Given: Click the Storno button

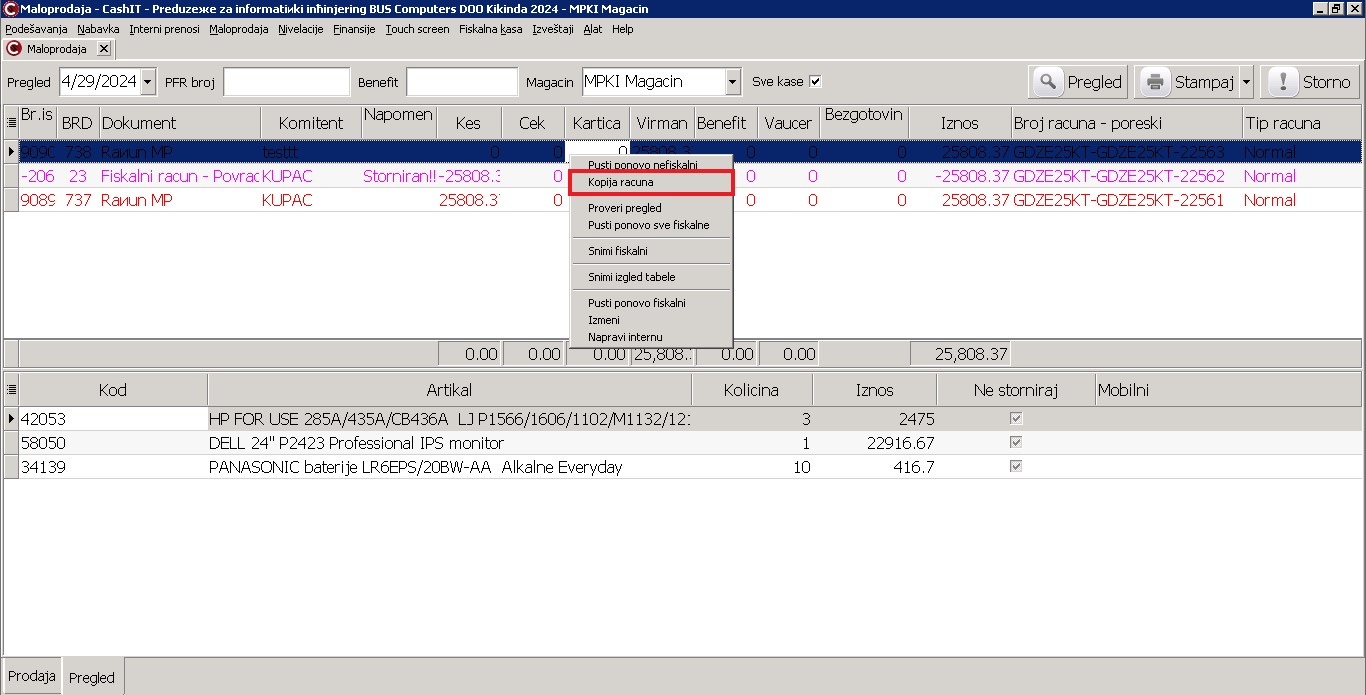Looking at the screenshot, I should tap(1310, 82).
